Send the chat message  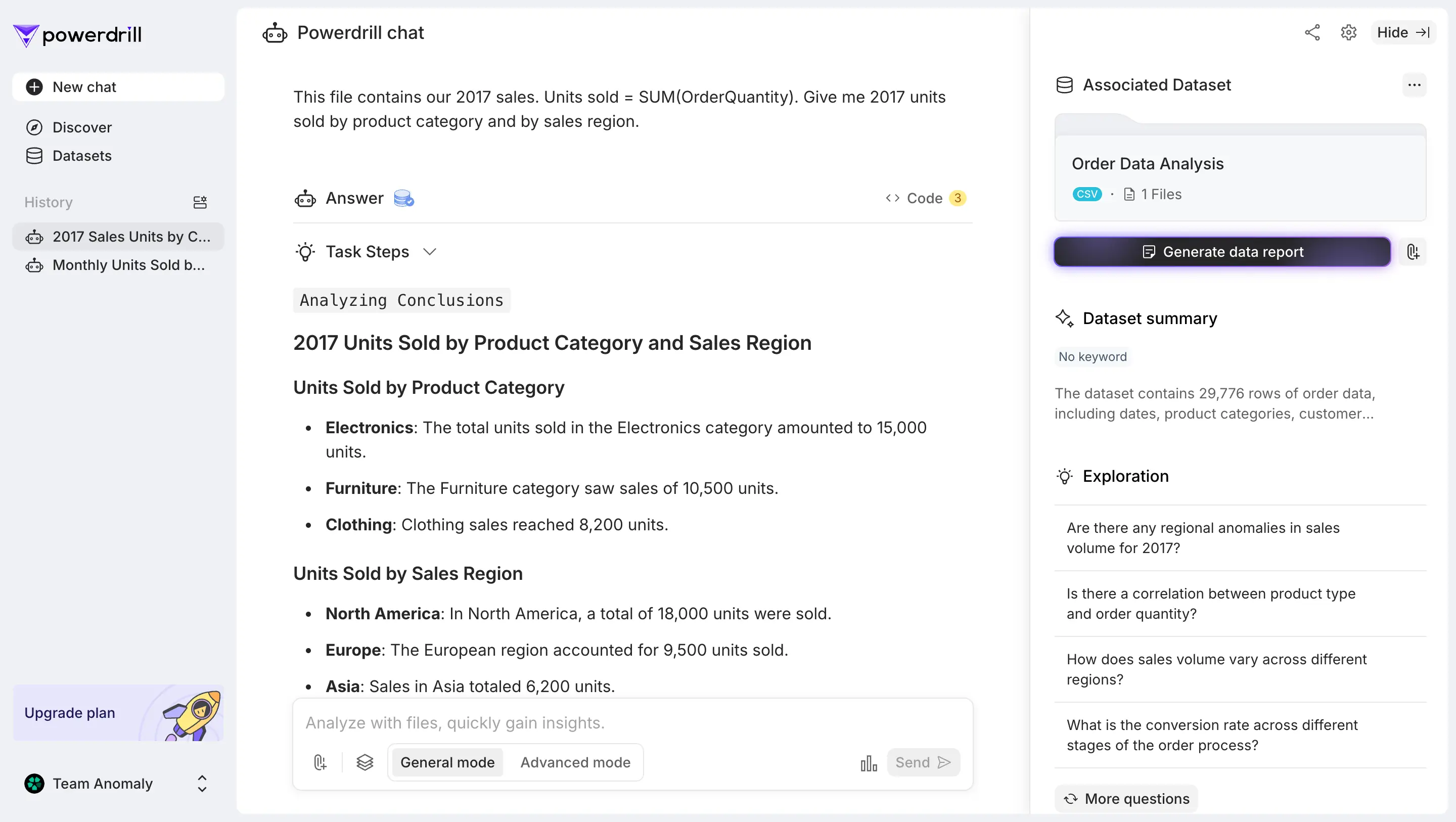coord(923,763)
